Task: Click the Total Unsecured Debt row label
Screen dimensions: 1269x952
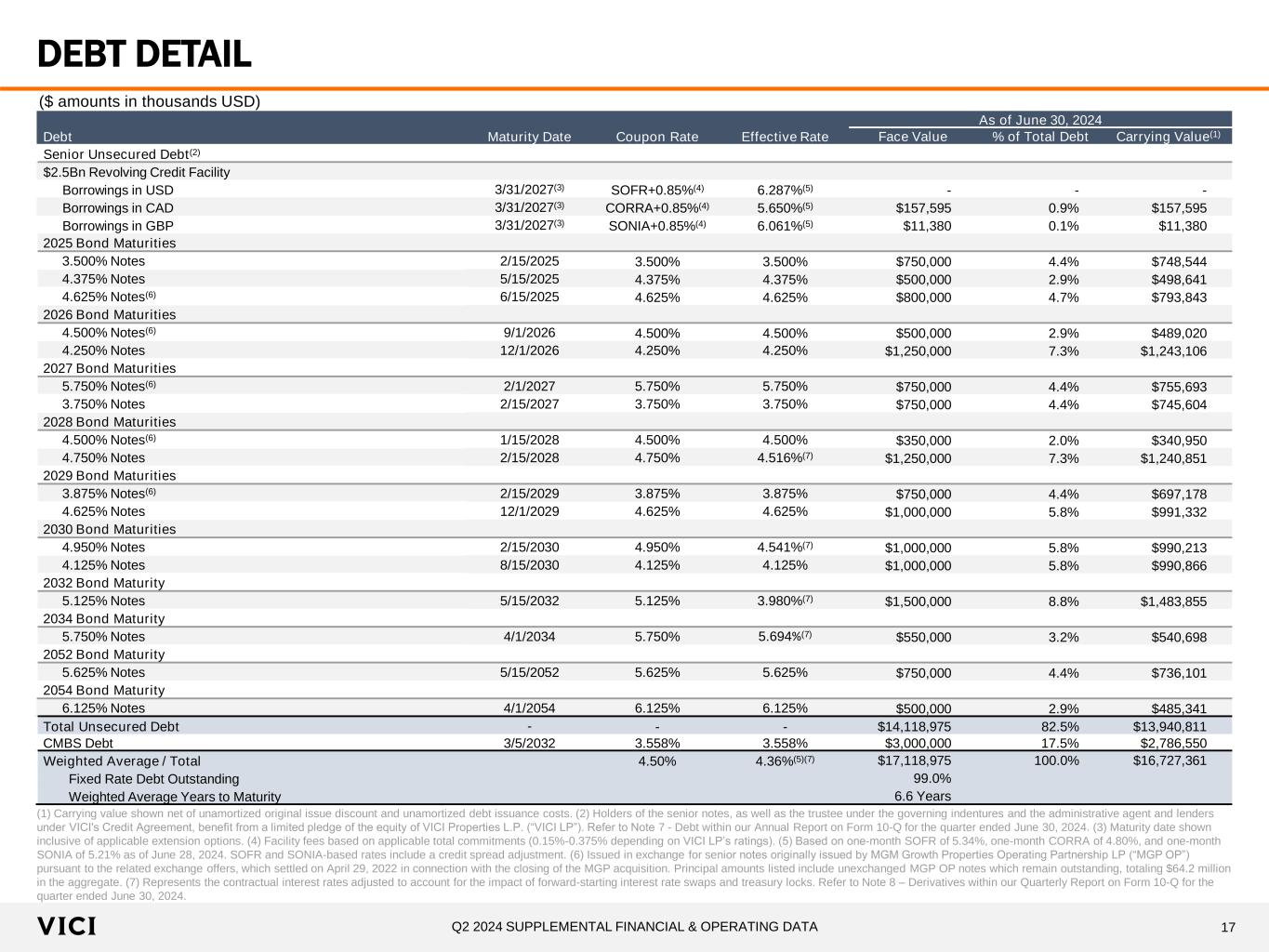Action: point(112,726)
